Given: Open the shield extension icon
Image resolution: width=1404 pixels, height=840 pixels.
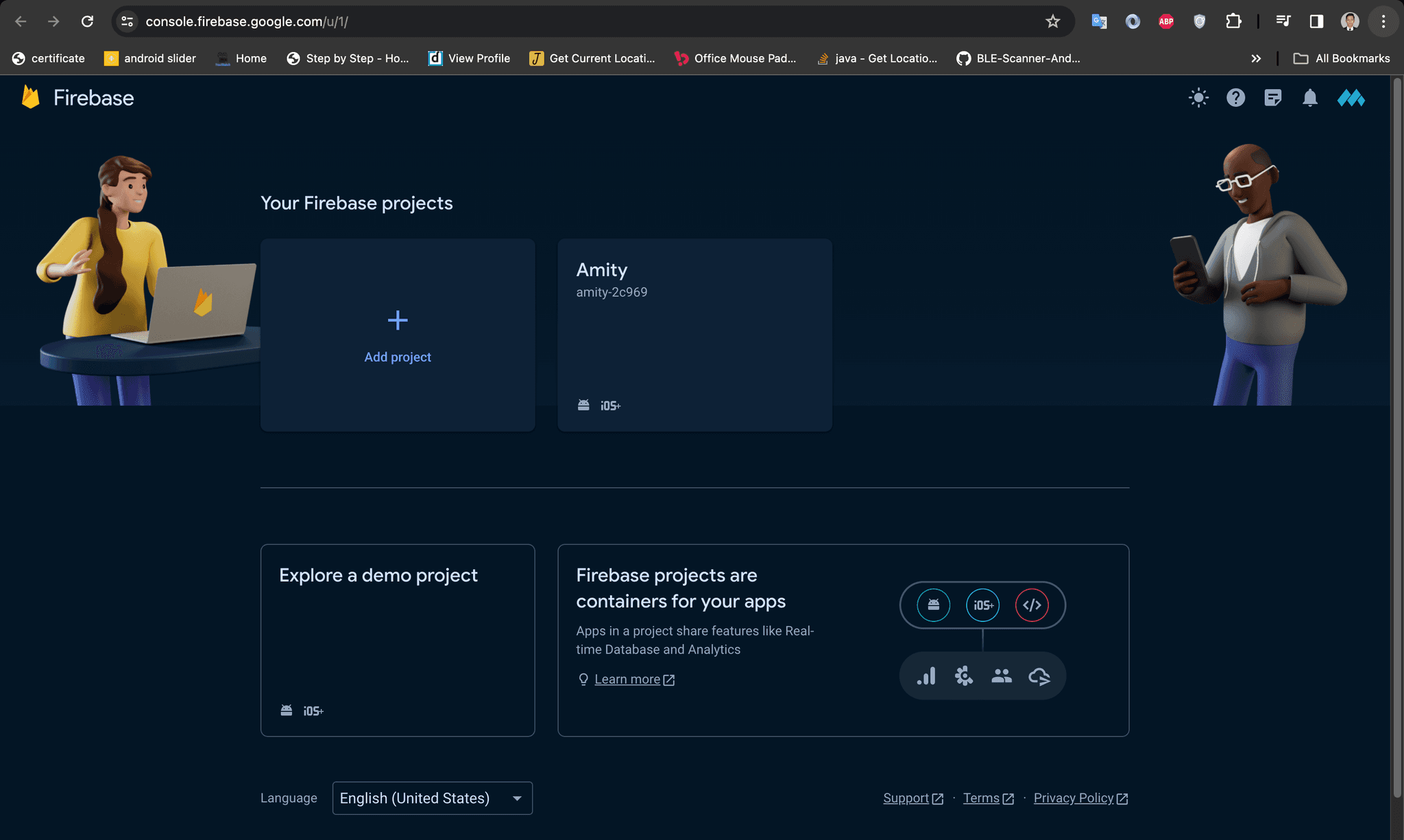Looking at the screenshot, I should (1199, 21).
